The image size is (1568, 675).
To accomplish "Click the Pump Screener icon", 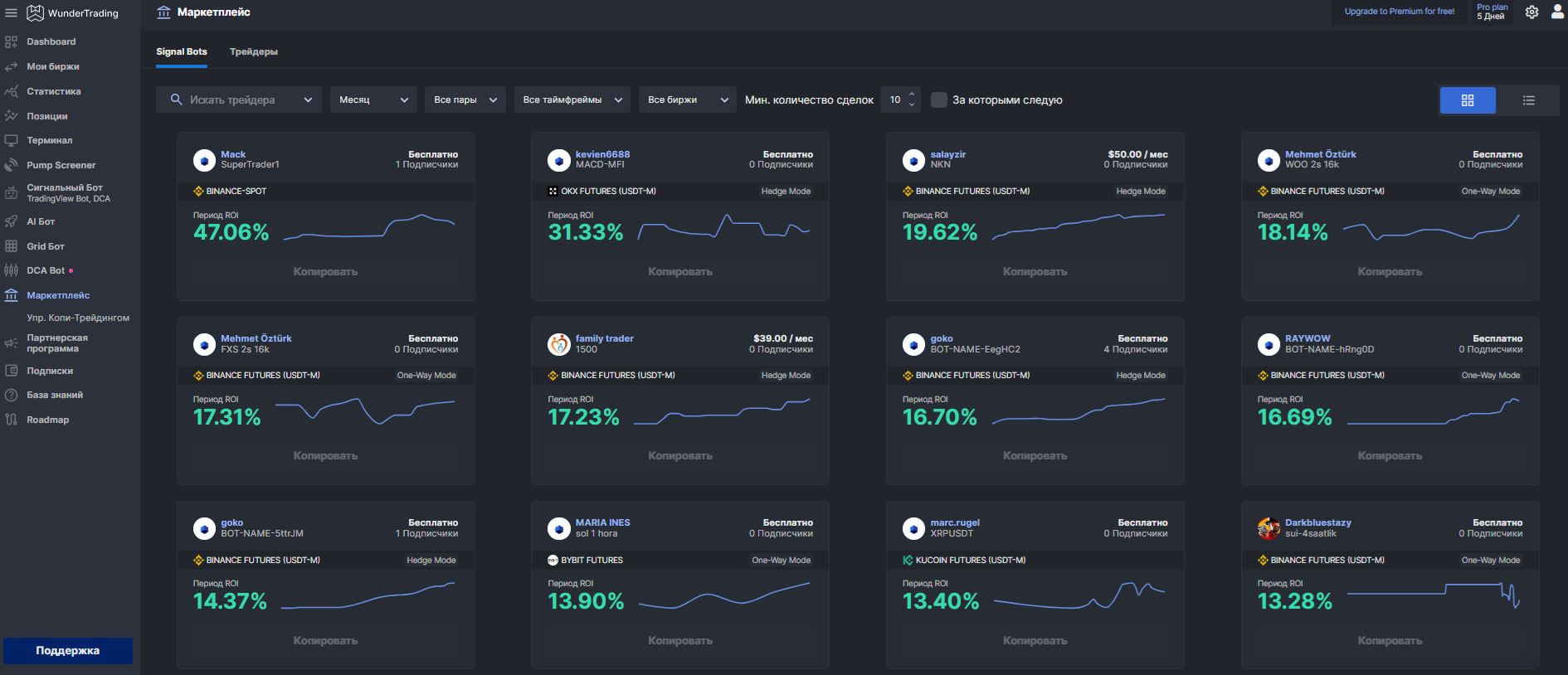I will tap(11, 165).
